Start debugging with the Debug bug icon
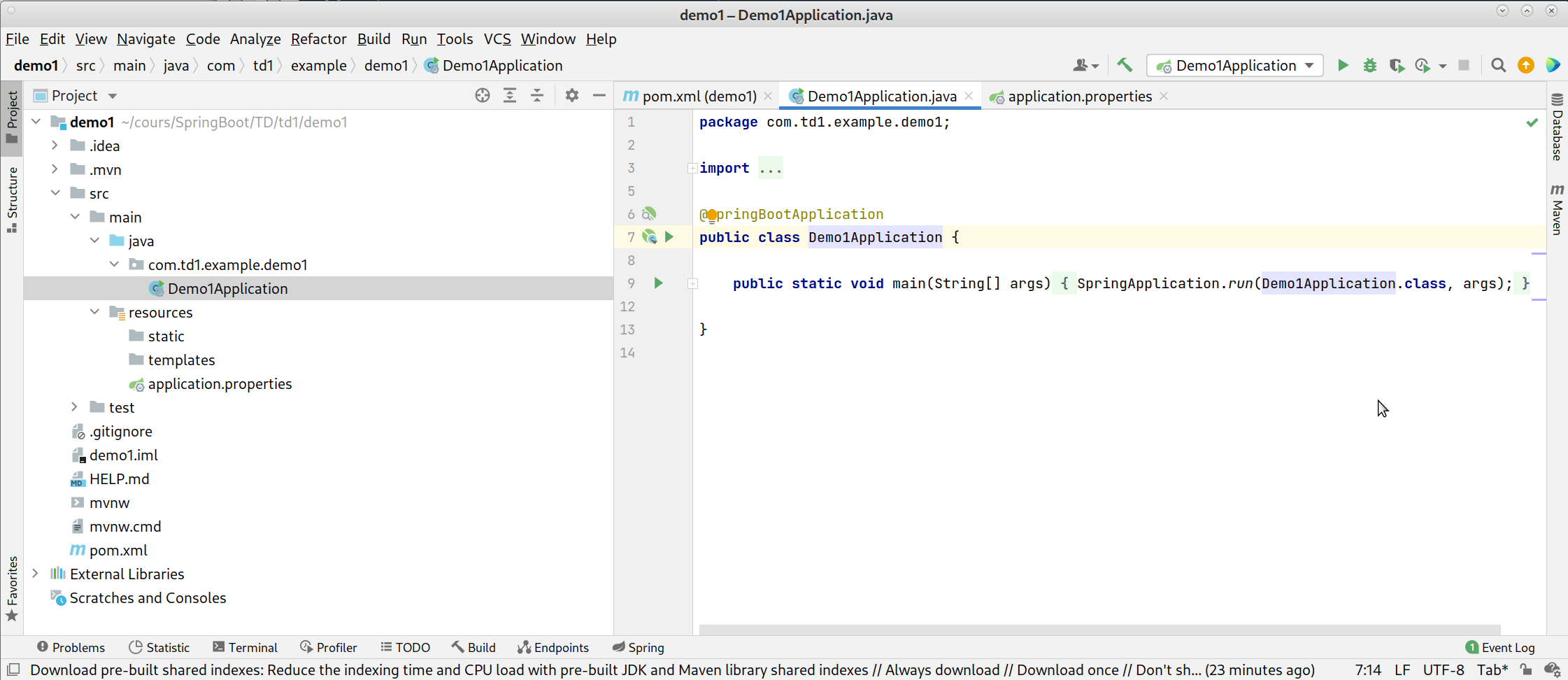Image resolution: width=1568 pixels, height=680 pixels. pyautogui.click(x=1369, y=66)
